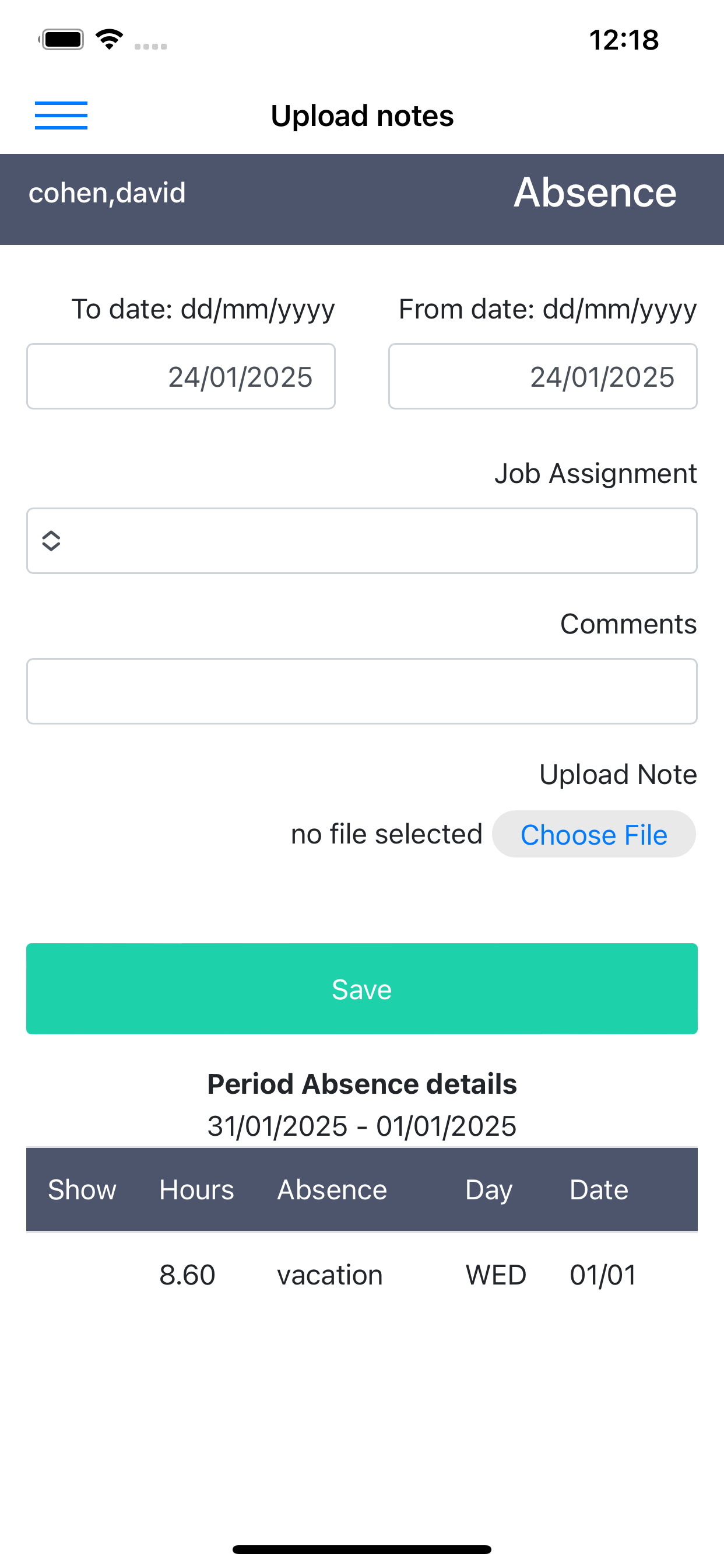Click the employee name cohen,david
Viewport: 724px width, 1568px height.
pos(107,192)
